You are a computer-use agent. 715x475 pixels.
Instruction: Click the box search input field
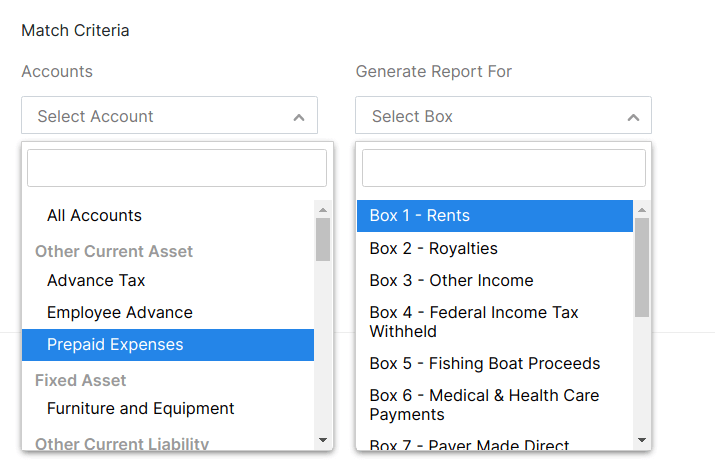point(503,168)
